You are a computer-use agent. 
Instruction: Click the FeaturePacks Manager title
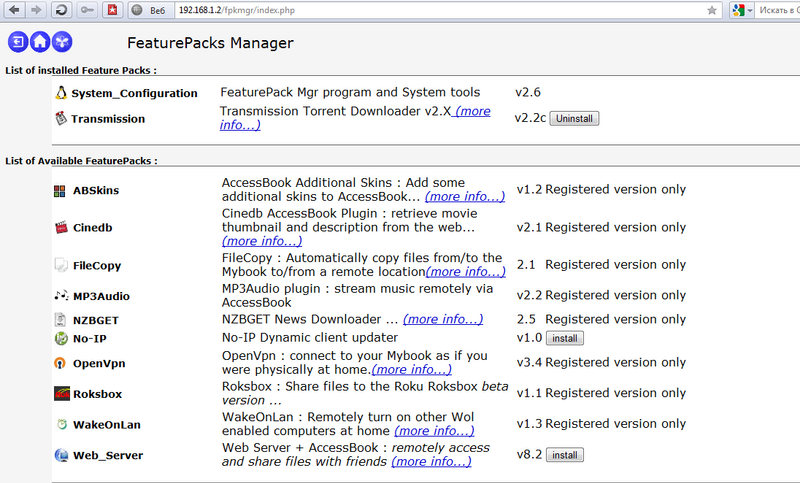(210, 43)
